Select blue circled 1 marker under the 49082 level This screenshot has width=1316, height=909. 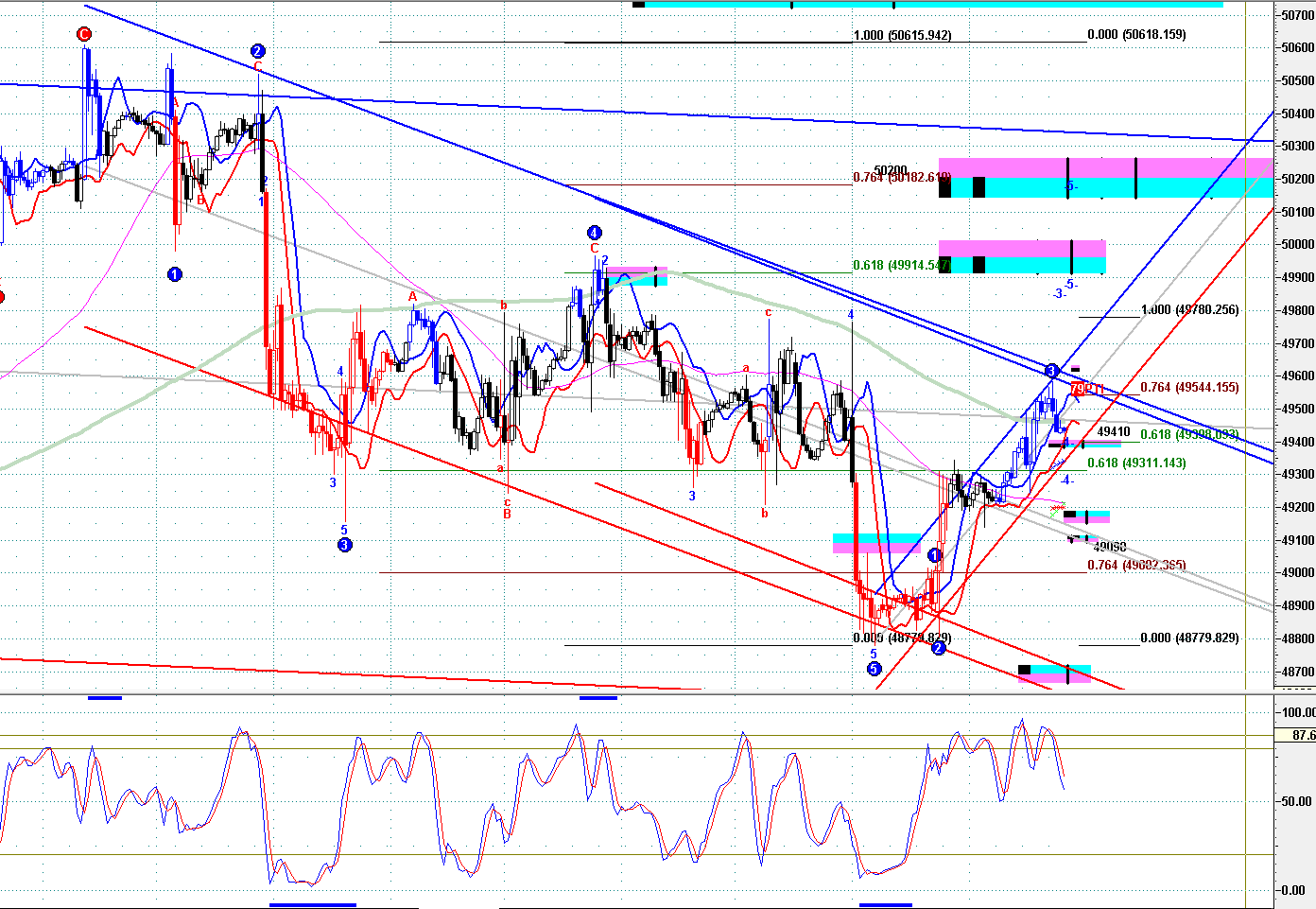(x=934, y=555)
